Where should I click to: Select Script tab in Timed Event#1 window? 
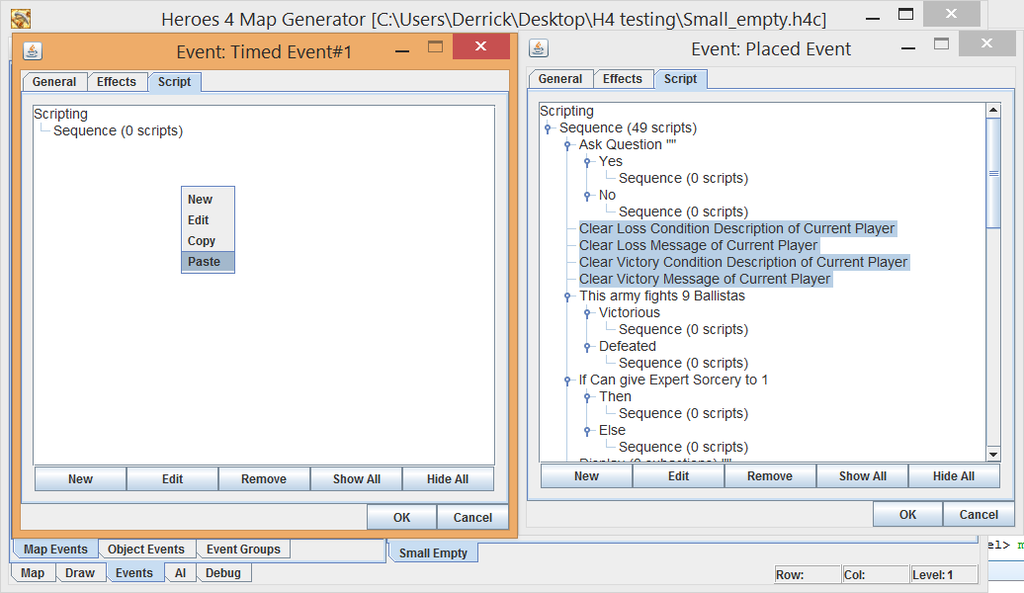coord(174,82)
